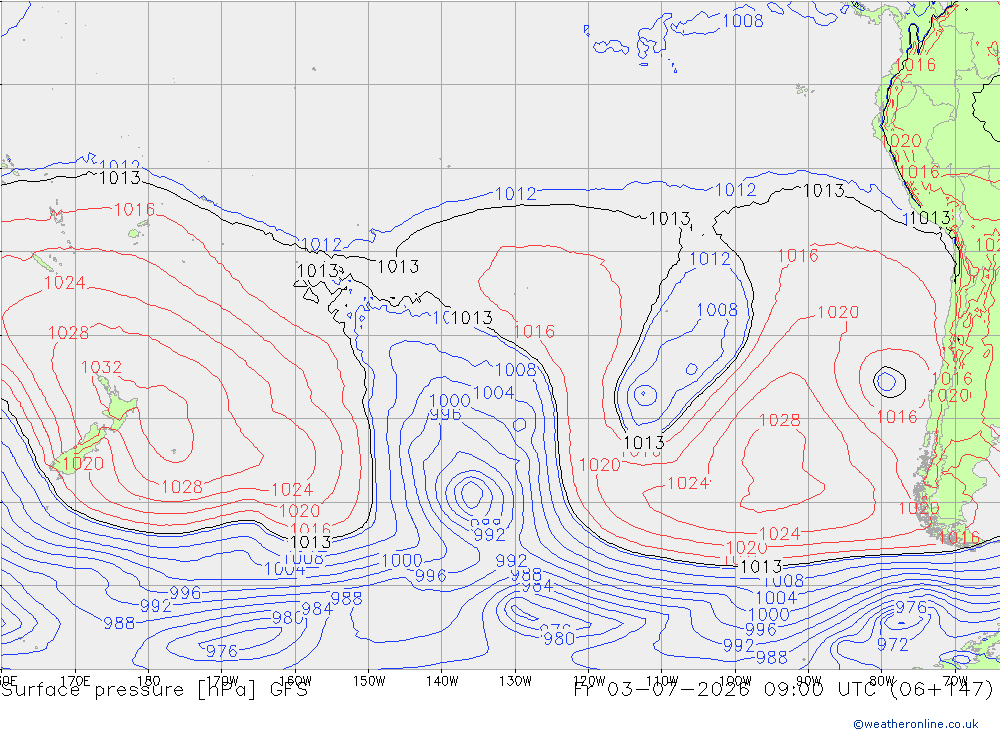Click the "150W" longitude axis label
Image resolution: width=1000 pixels, height=733 pixels.
[369, 681]
